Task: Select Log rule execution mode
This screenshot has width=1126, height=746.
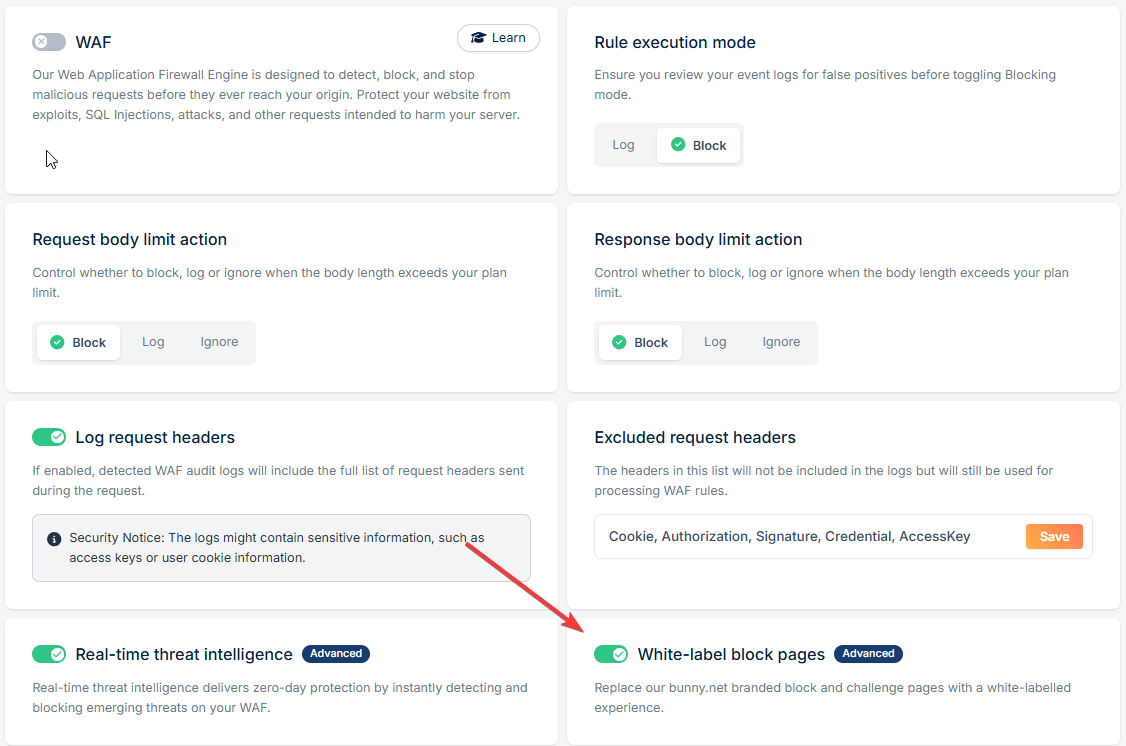Action: (623, 145)
